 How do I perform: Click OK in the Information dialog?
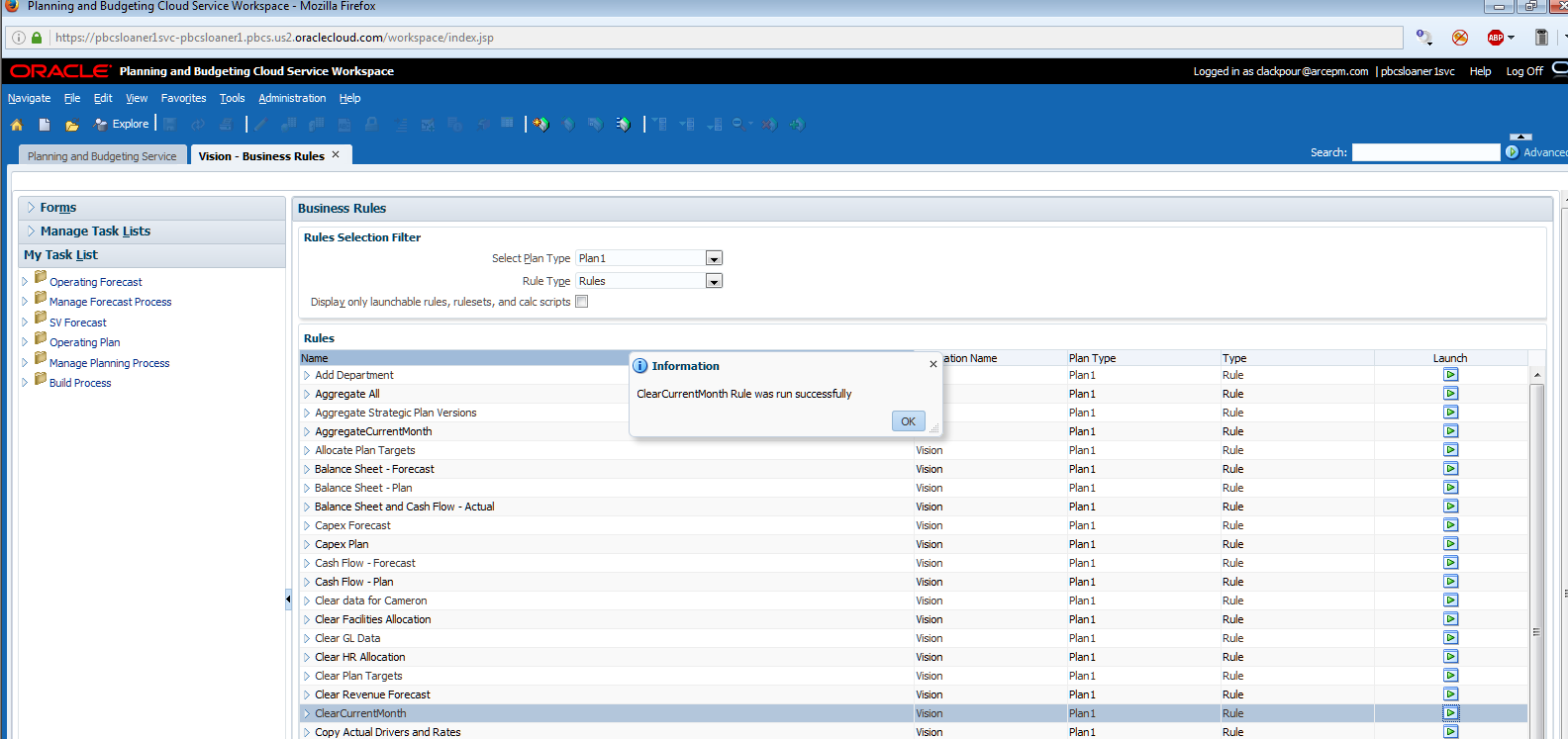click(908, 420)
